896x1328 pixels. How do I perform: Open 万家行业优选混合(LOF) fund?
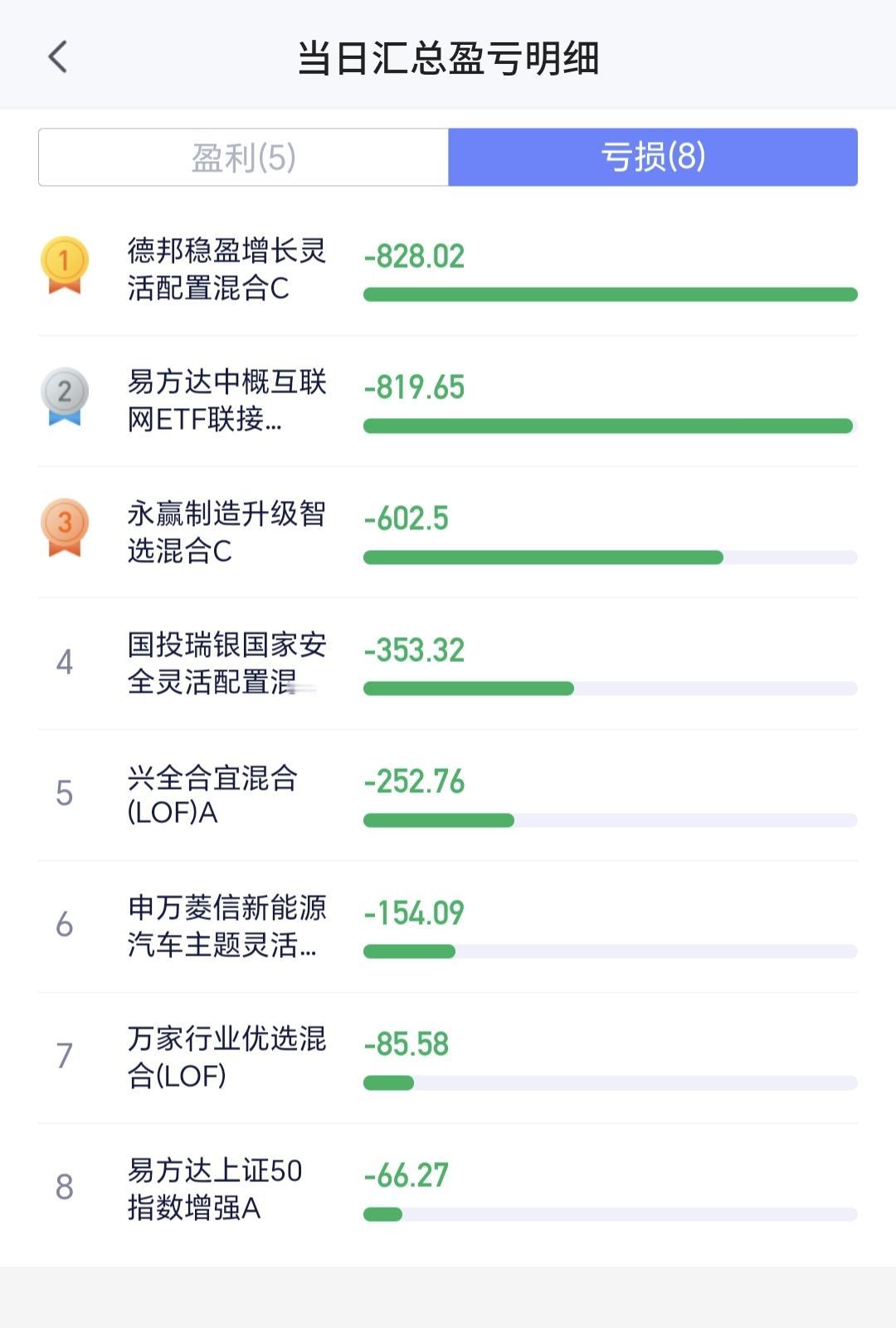click(x=448, y=1058)
